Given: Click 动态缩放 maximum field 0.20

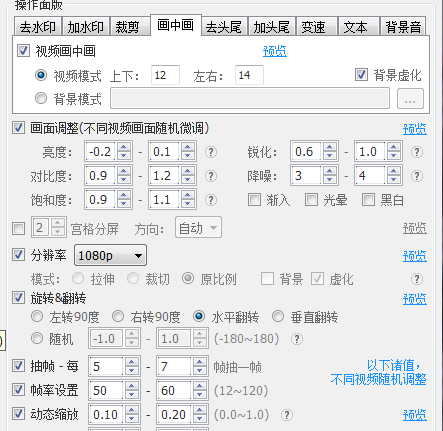Looking at the screenshot, I should pyautogui.click(x=175, y=414).
